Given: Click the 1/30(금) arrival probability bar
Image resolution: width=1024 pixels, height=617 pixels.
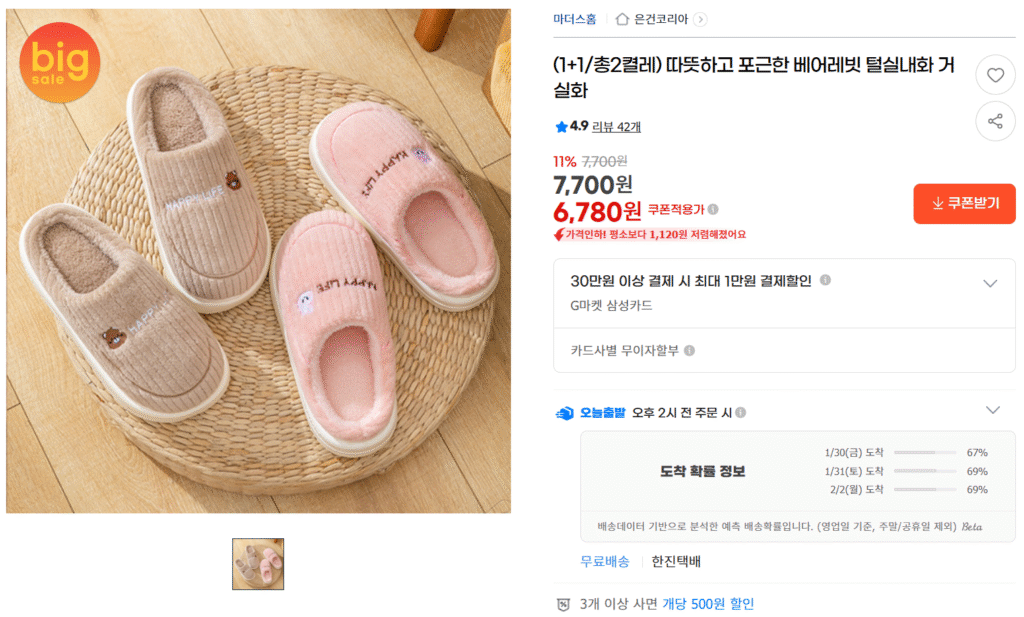Looking at the screenshot, I should pyautogui.click(x=926, y=453).
